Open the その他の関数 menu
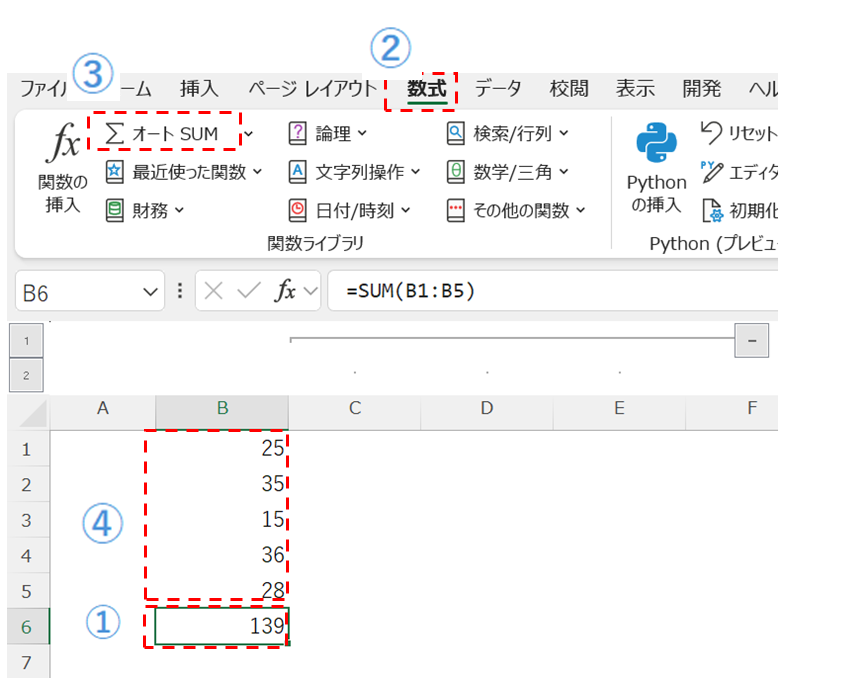 pos(516,210)
